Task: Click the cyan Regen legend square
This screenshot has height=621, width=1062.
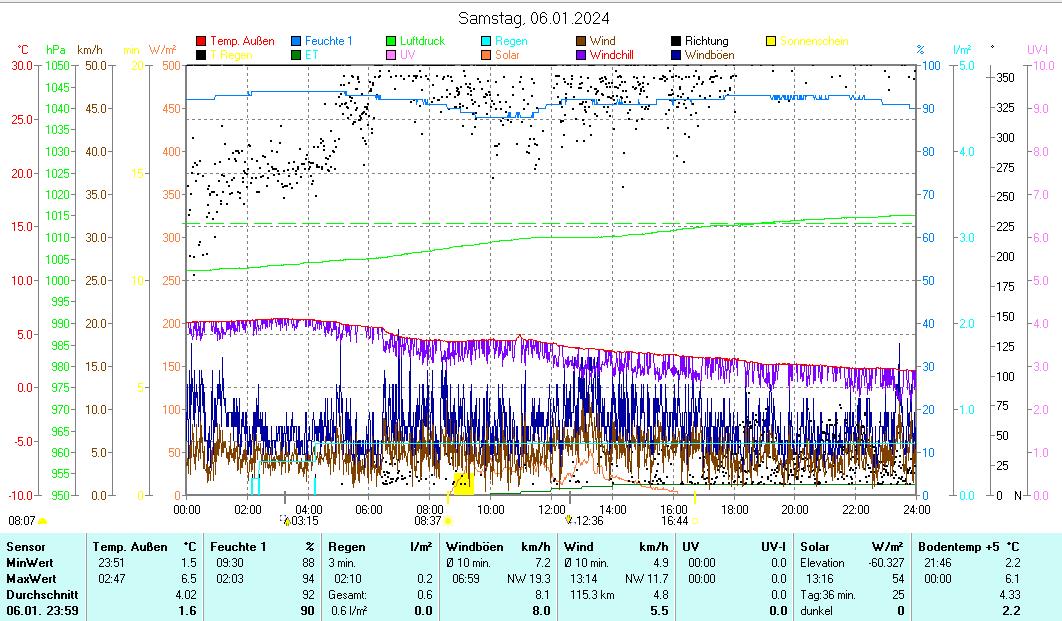Action: [486, 41]
